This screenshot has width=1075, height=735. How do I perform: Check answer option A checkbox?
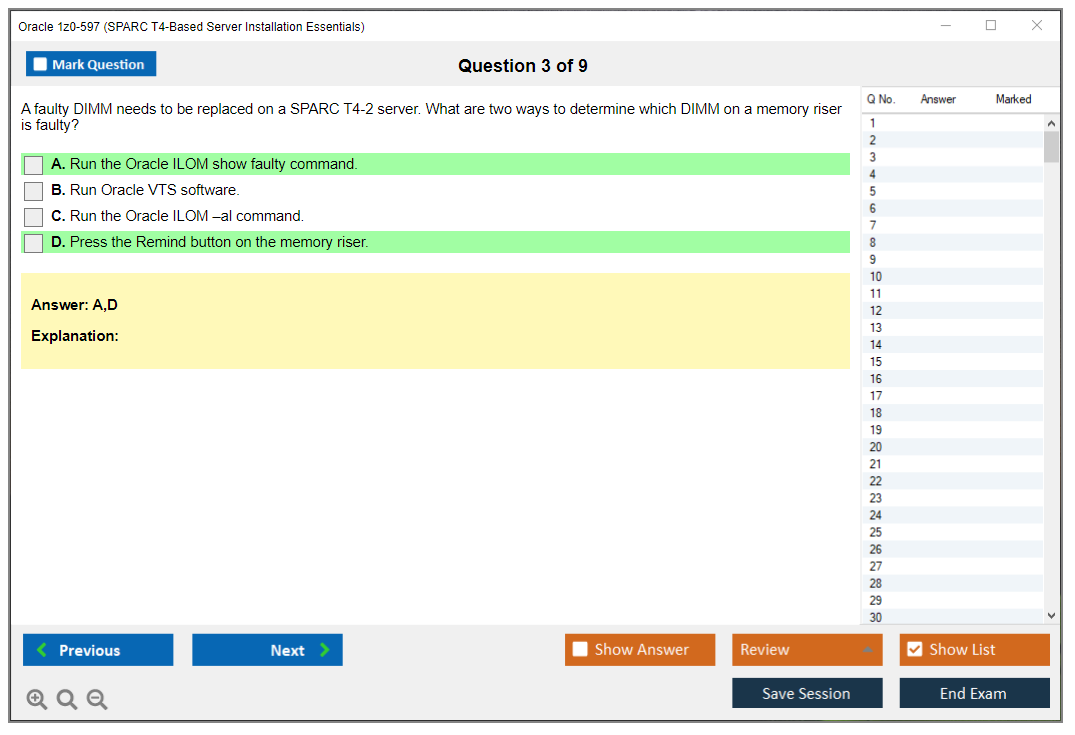click(32, 164)
